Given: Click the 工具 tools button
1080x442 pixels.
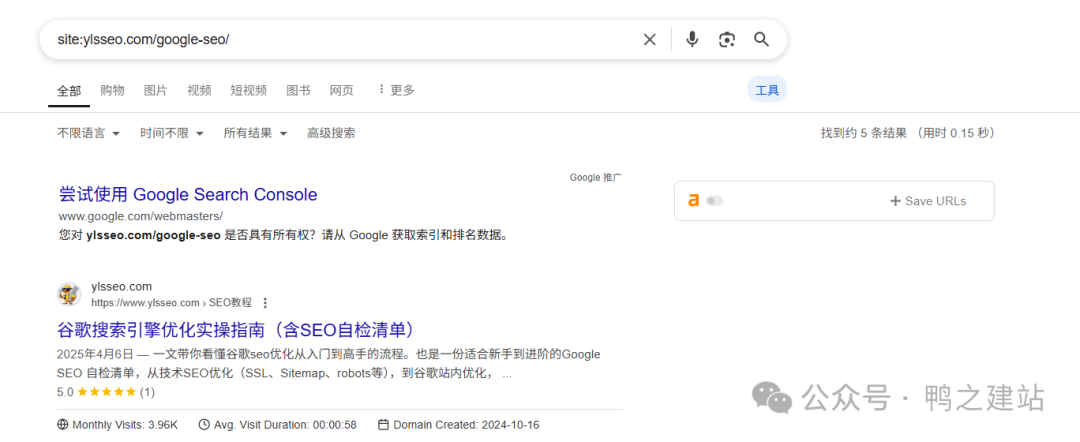Looking at the screenshot, I should (767, 90).
